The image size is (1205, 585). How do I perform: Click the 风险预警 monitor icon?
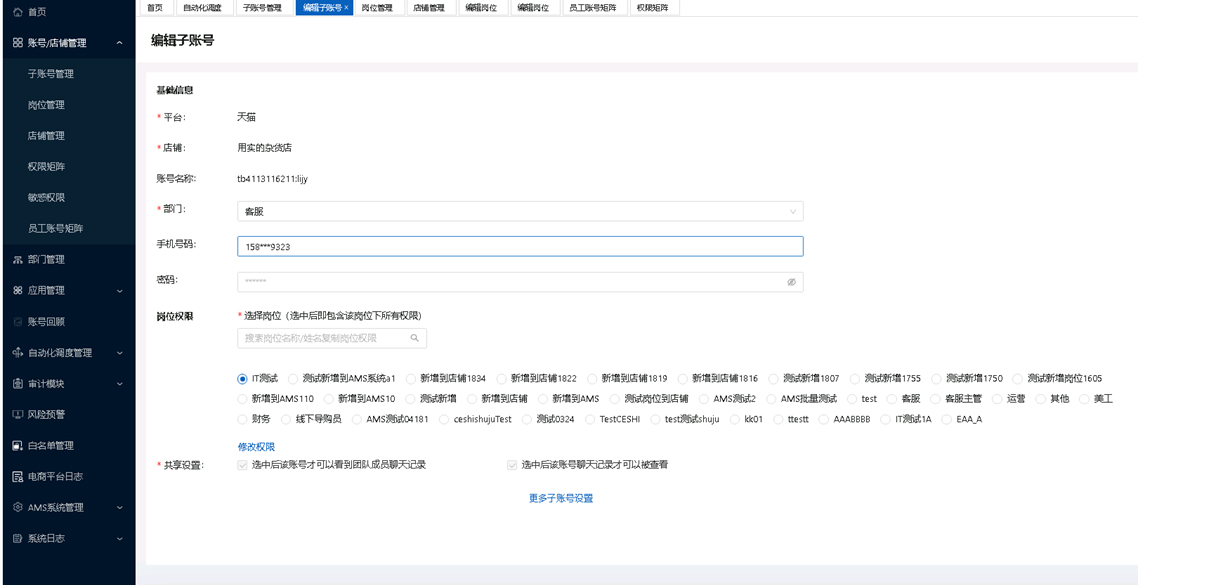point(17,415)
